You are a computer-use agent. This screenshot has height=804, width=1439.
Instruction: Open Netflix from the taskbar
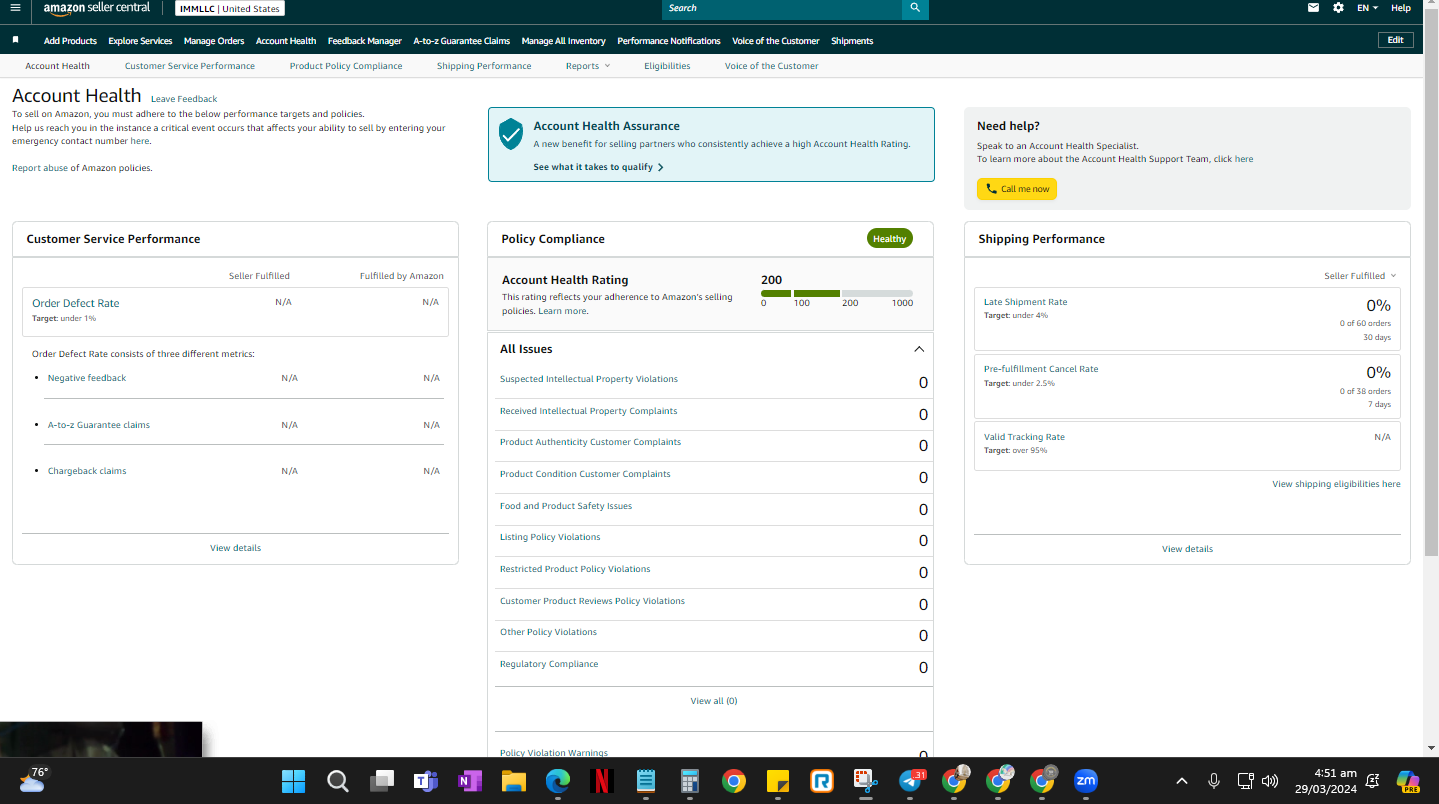(602, 781)
